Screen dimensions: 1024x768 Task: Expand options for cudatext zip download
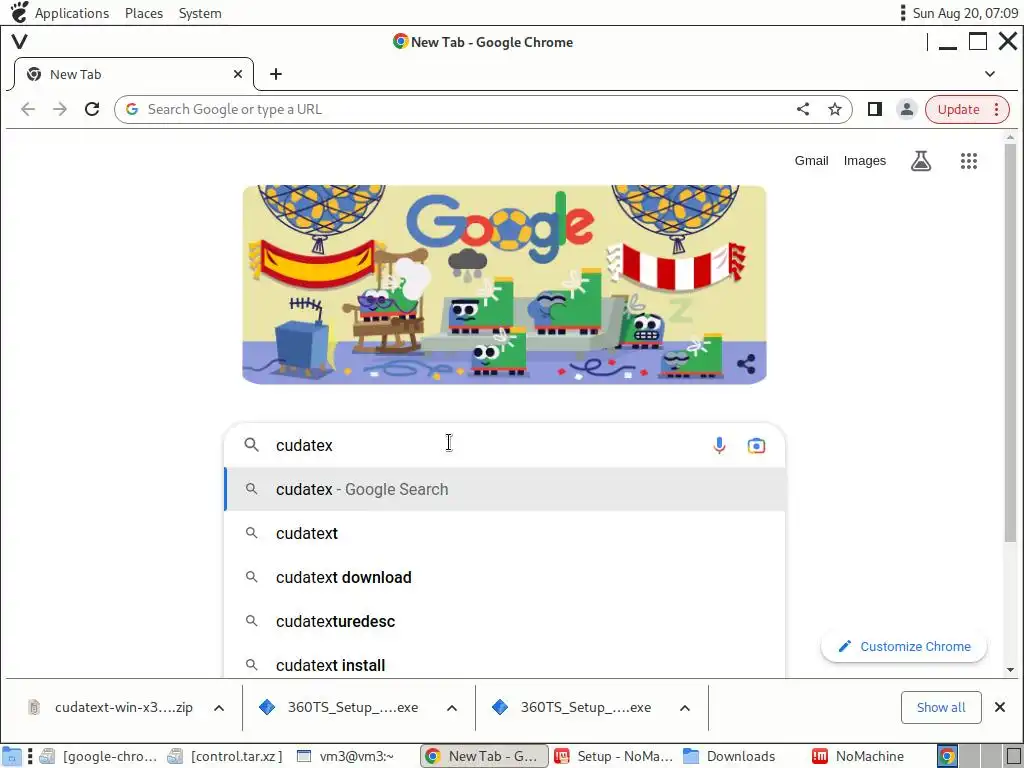click(x=219, y=708)
